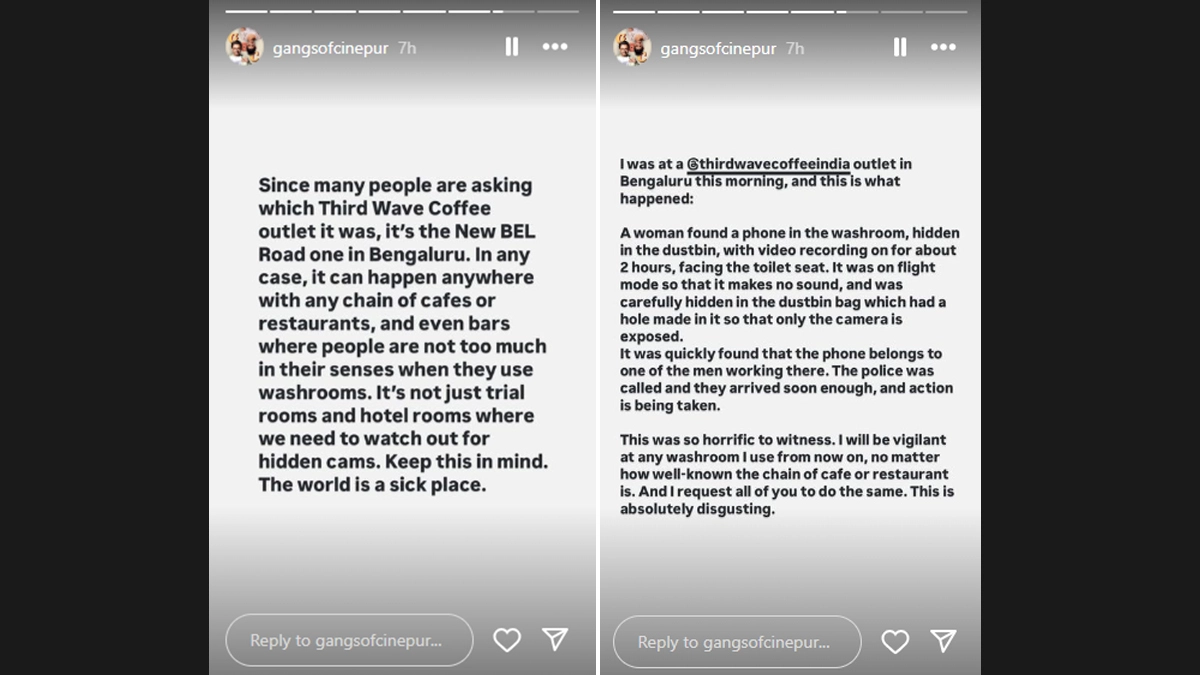This screenshot has width=1200, height=675.
Task: Open the @thirdwavecoffeeindia mention
Action: (768, 164)
